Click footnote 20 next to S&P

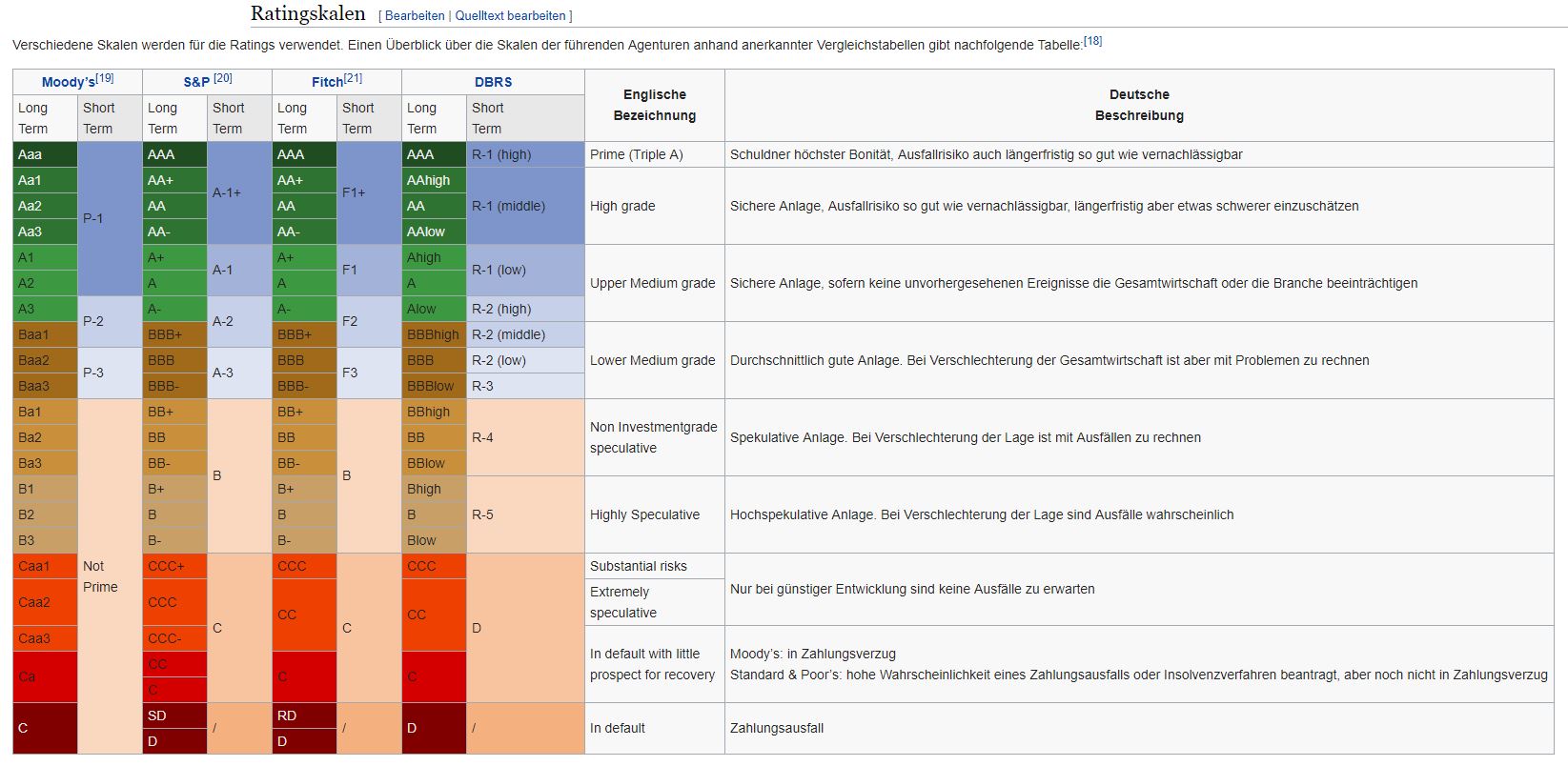223,78
